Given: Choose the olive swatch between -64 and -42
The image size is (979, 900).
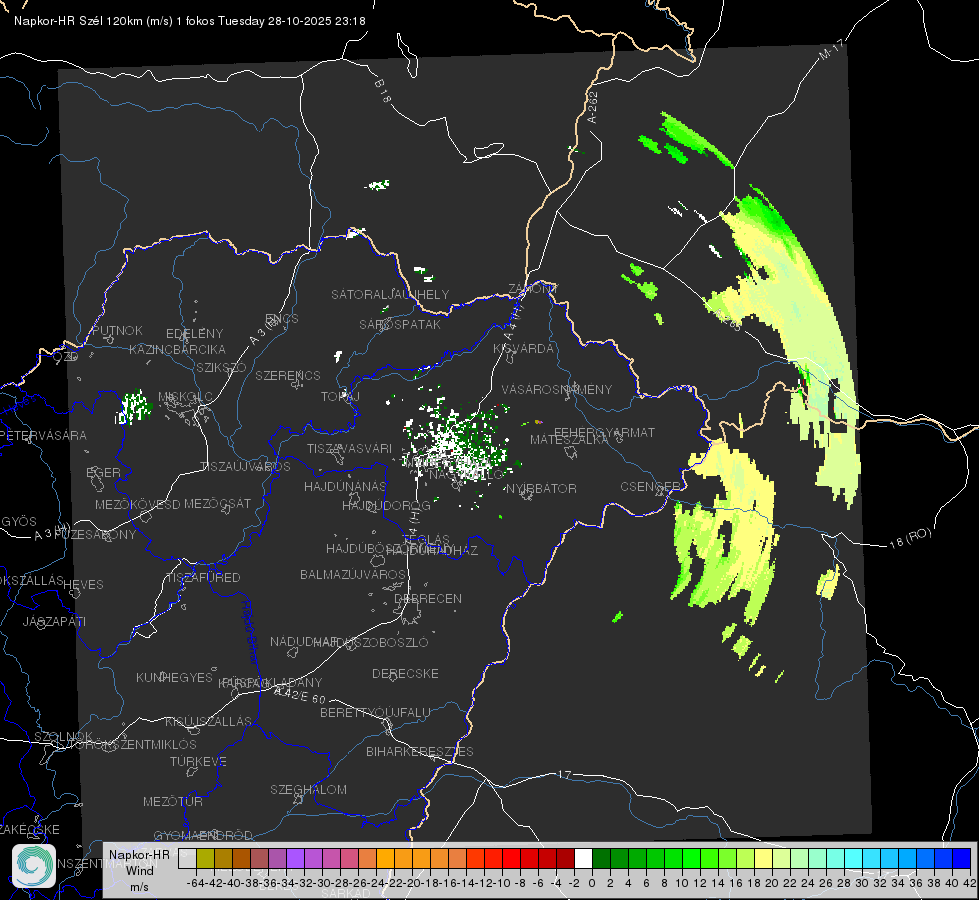Looking at the screenshot, I should pos(205,858).
